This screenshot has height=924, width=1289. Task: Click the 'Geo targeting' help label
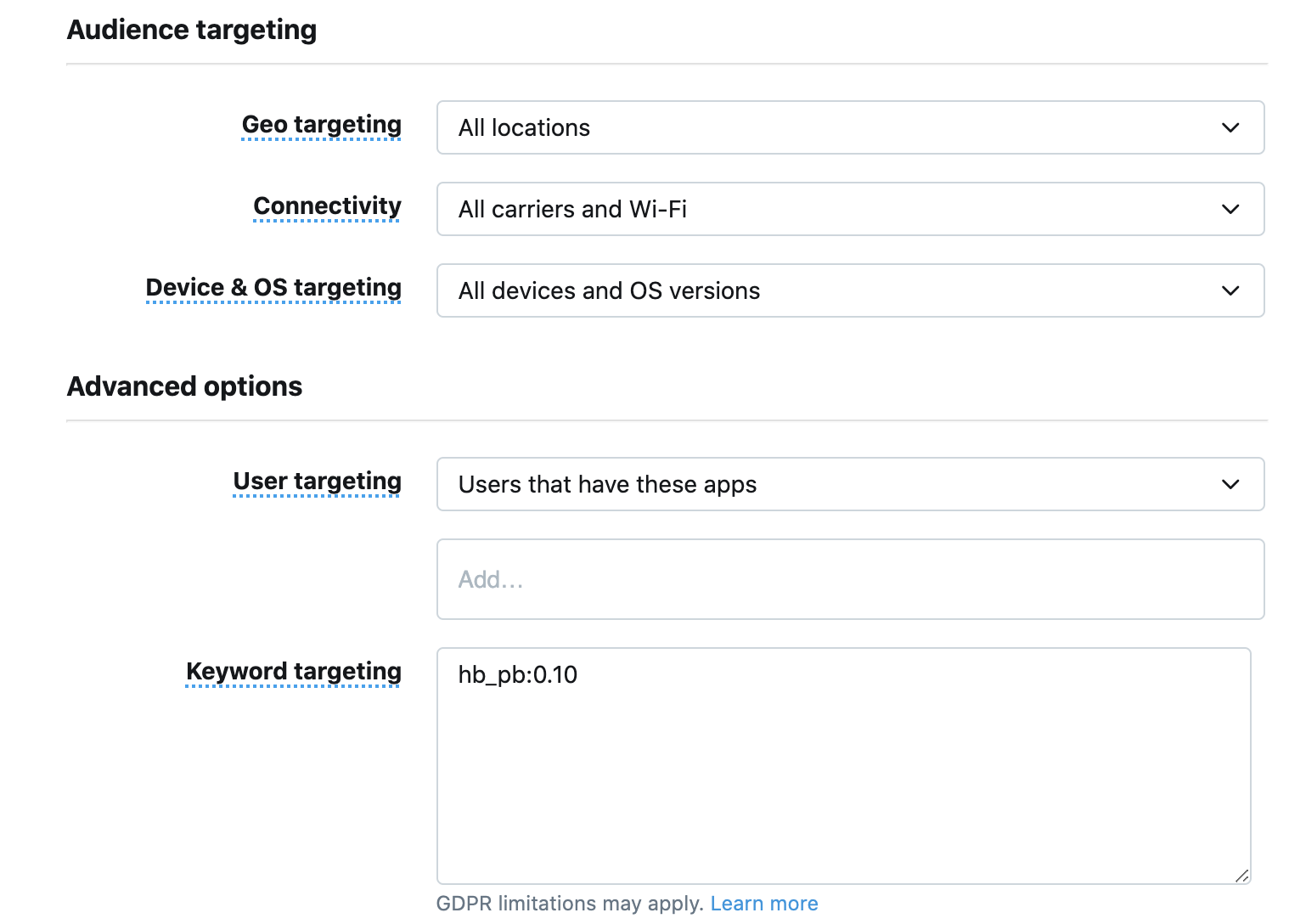tap(321, 125)
